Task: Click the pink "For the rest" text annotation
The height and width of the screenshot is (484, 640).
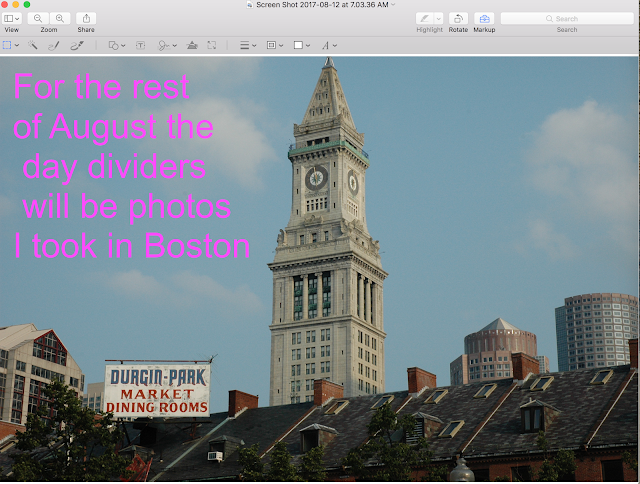Action: tap(101, 87)
